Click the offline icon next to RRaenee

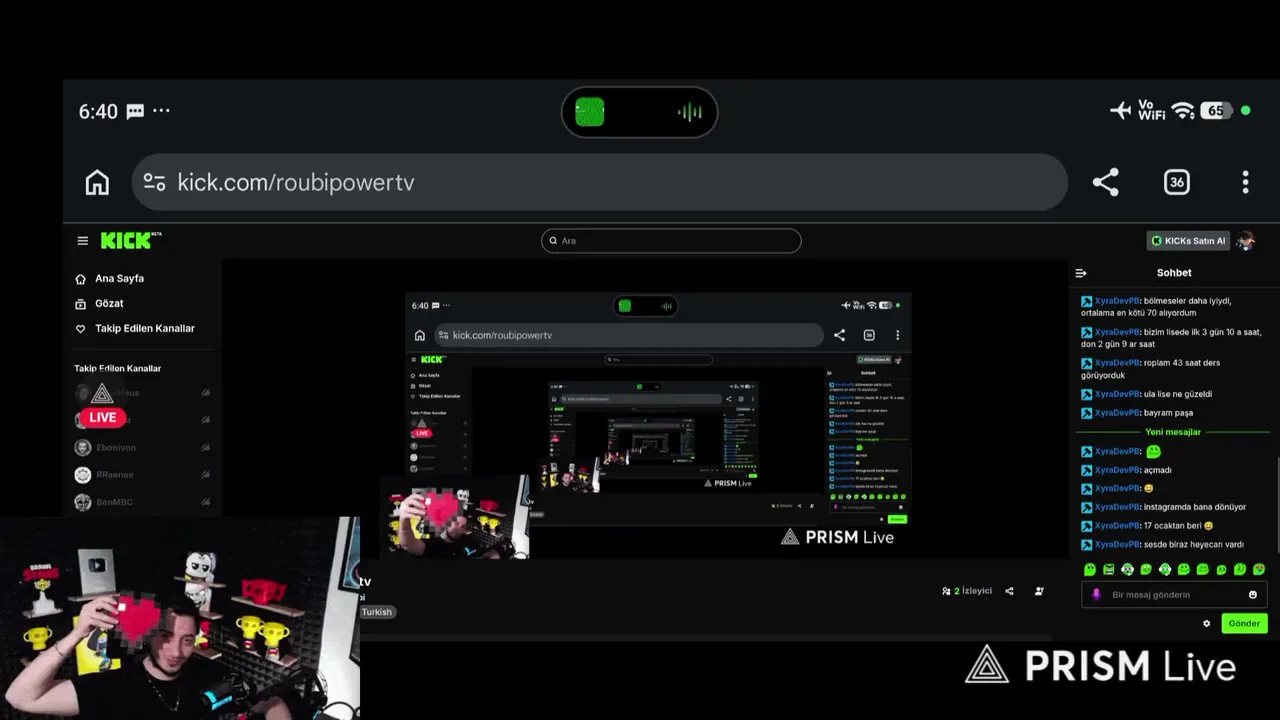point(206,475)
